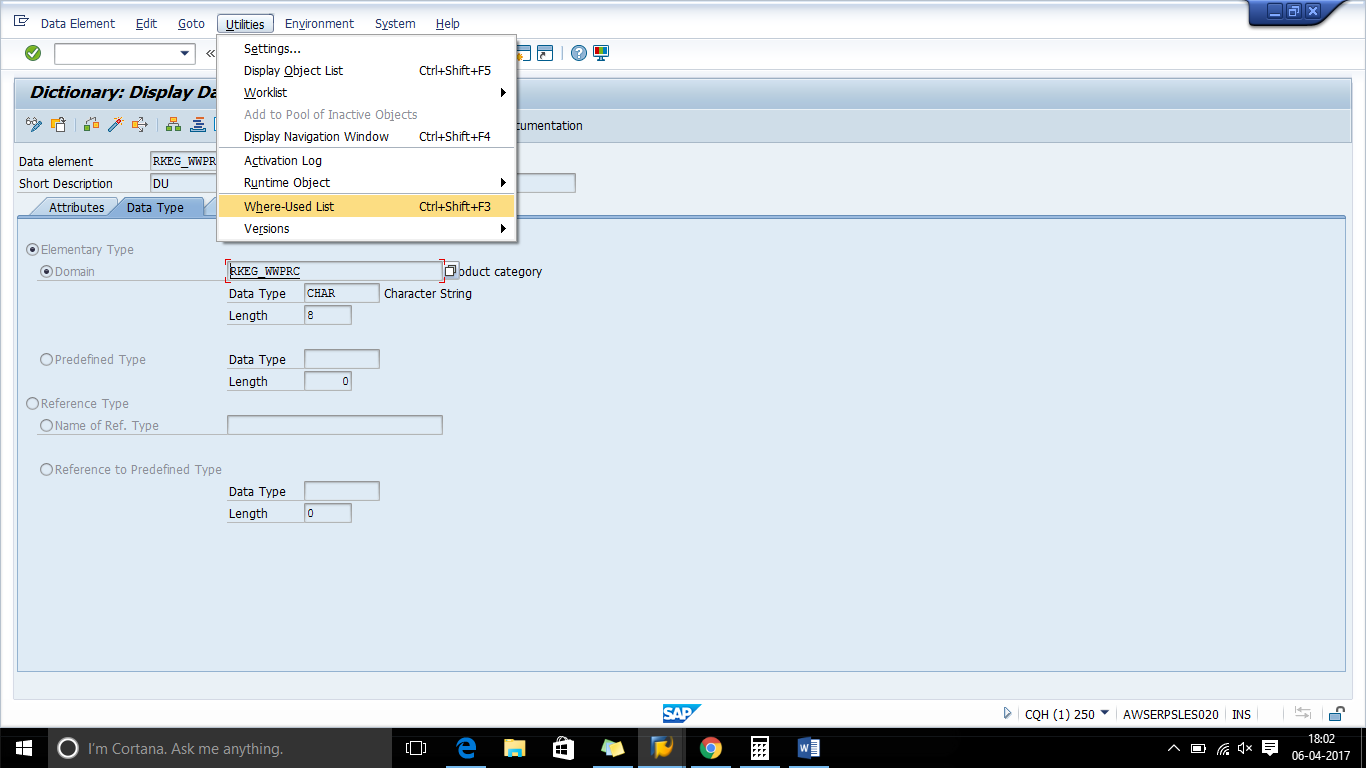The height and width of the screenshot is (768, 1366).
Task: Click the Copy data element icon
Action: coord(57,125)
